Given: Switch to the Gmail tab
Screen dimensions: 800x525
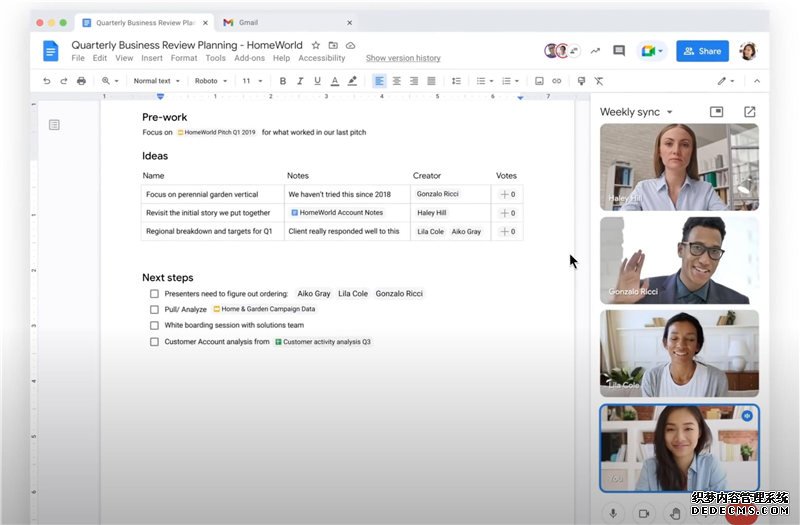Looking at the screenshot, I should click(287, 22).
